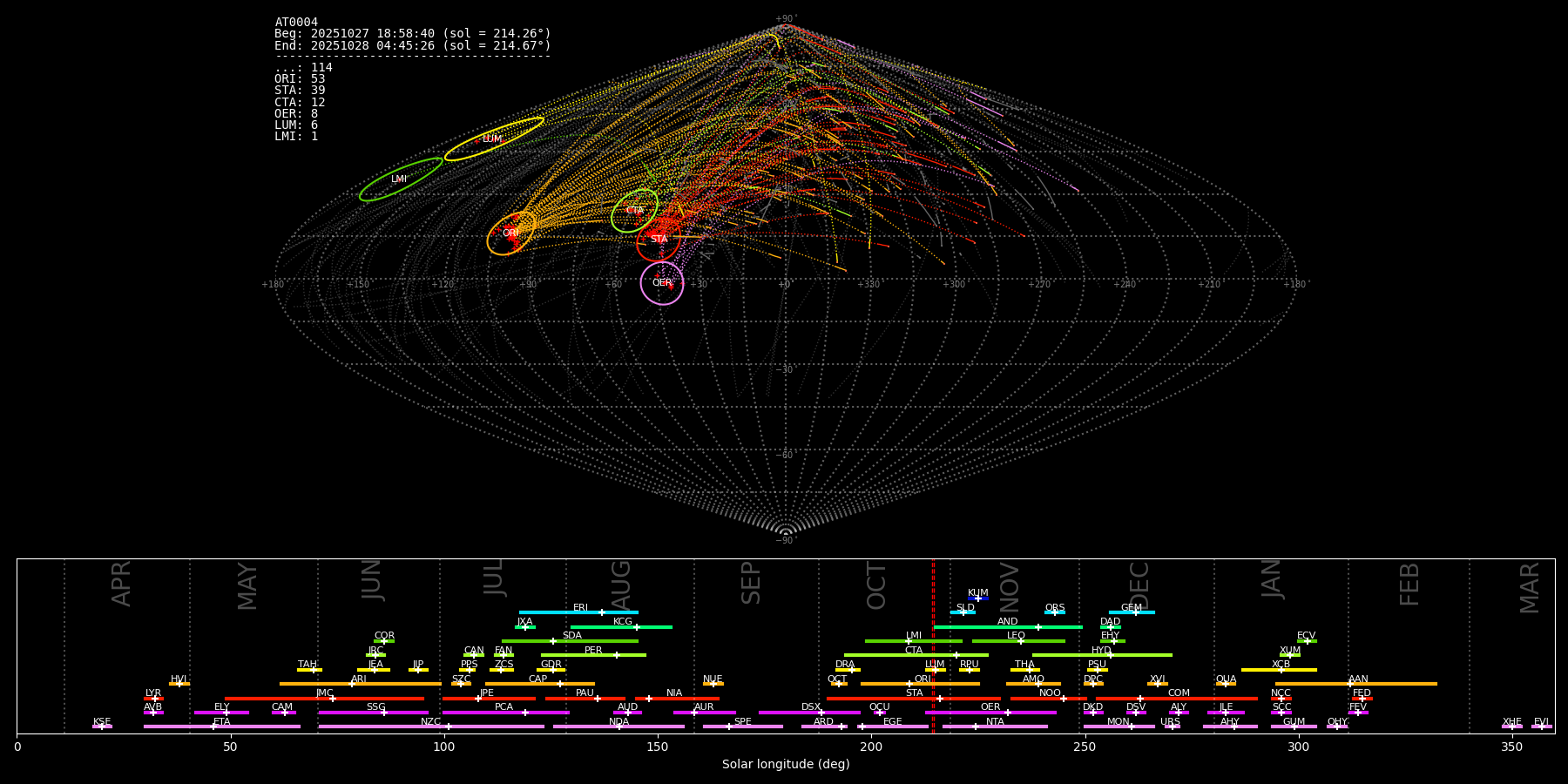Click the ORI radiant ellipse on the sky map
The height and width of the screenshot is (784, 1568).
coord(511,233)
